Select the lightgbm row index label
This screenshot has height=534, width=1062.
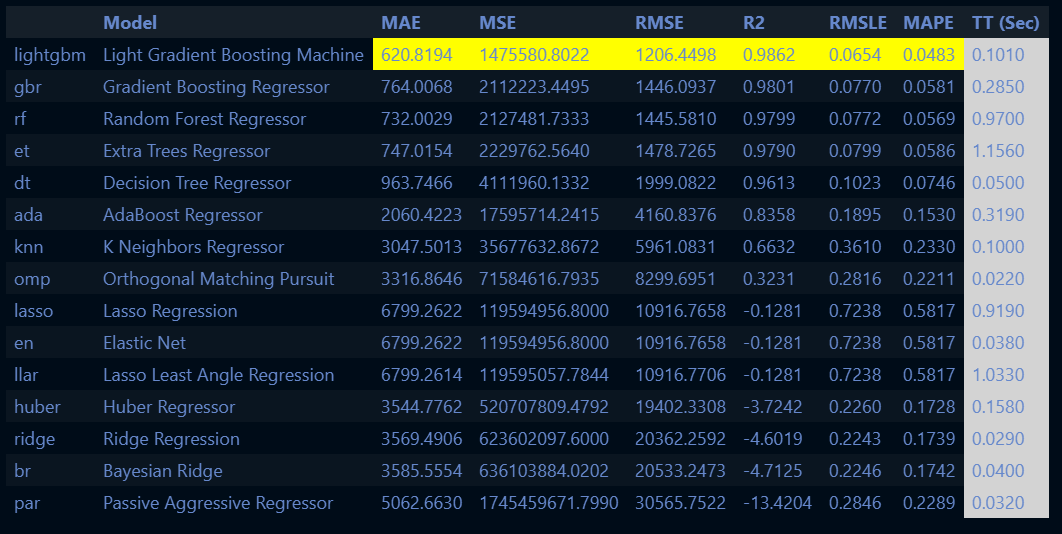pos(50,55)
